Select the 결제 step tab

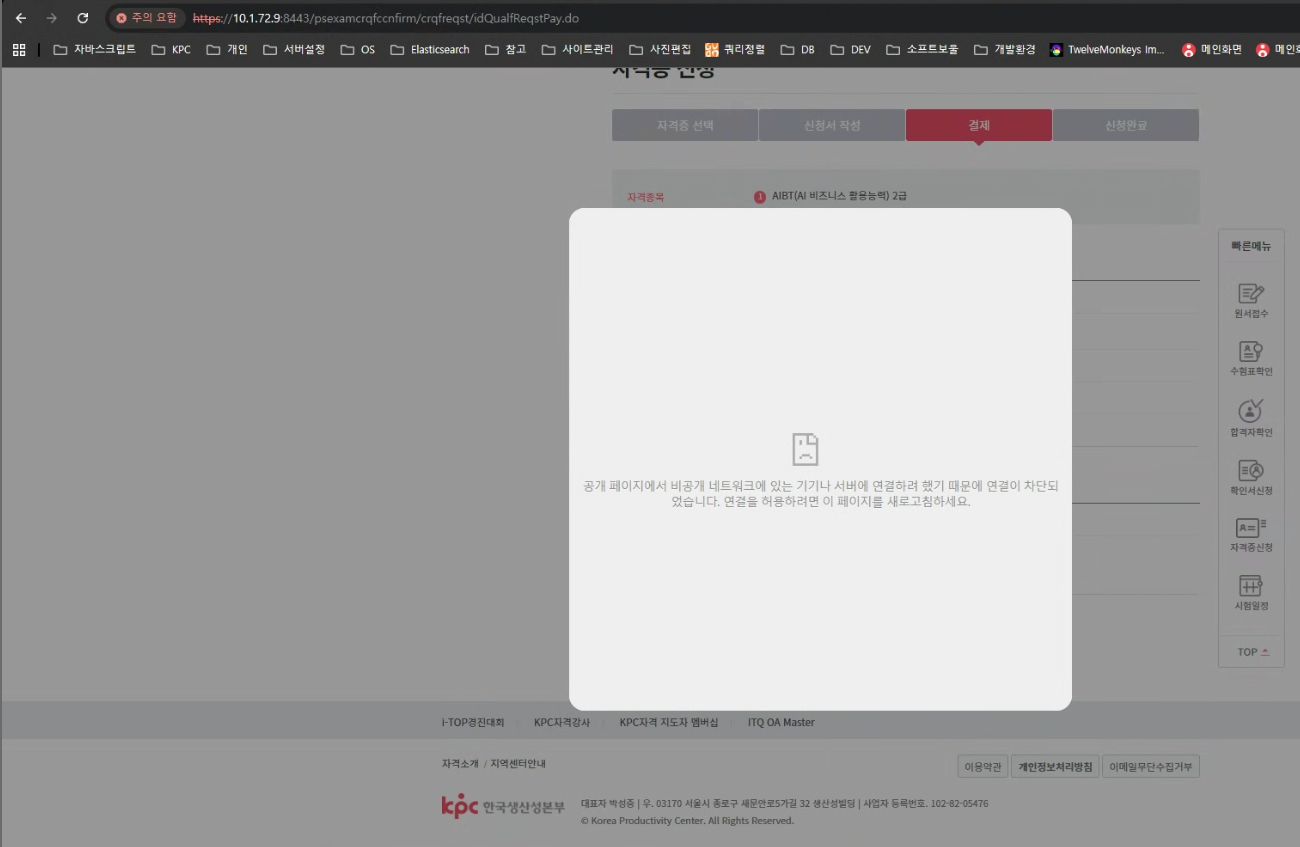pos(979,125)
